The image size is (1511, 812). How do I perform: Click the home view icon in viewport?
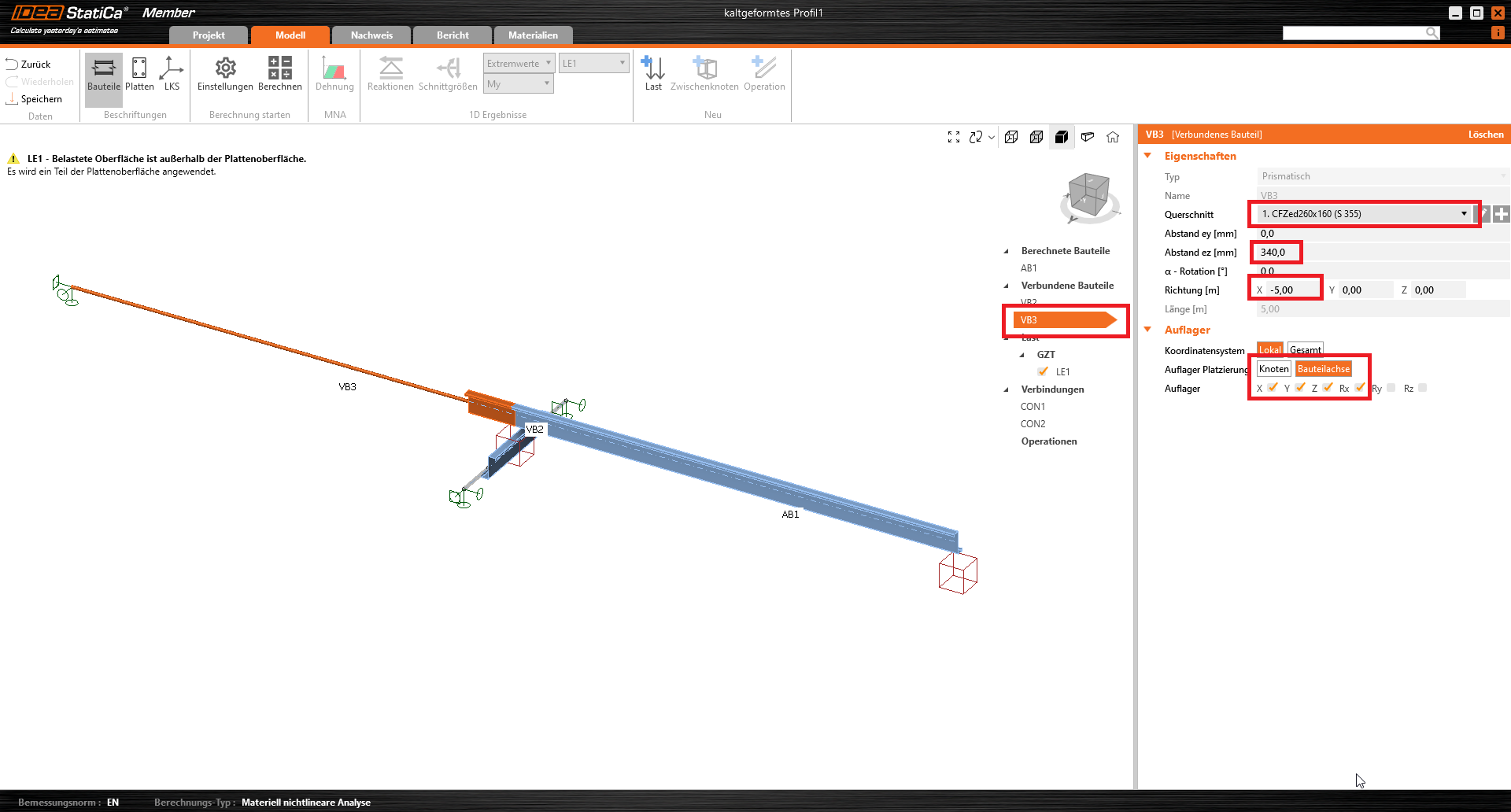[1113, 137]
